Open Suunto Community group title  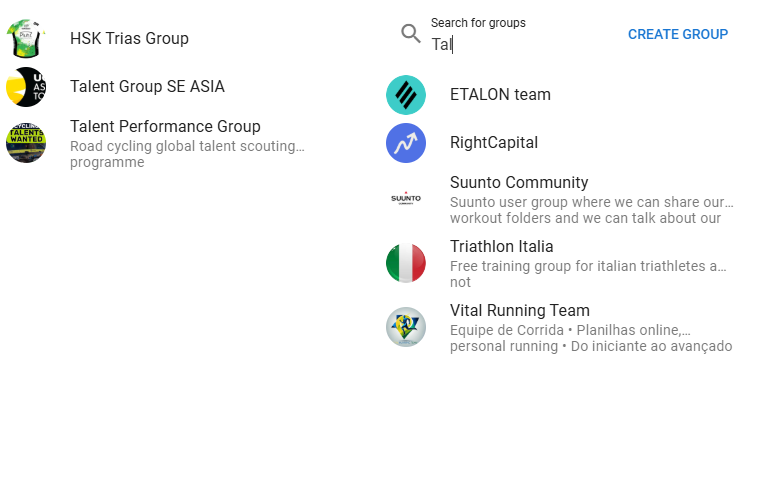(x=519, y=183)
